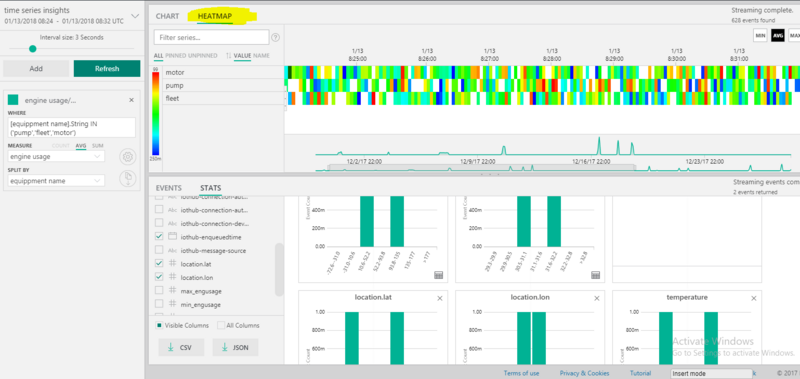Viewport: 800px width, 379px height.
Task: Click the interval size slider handle
Action: pos(33,49)
